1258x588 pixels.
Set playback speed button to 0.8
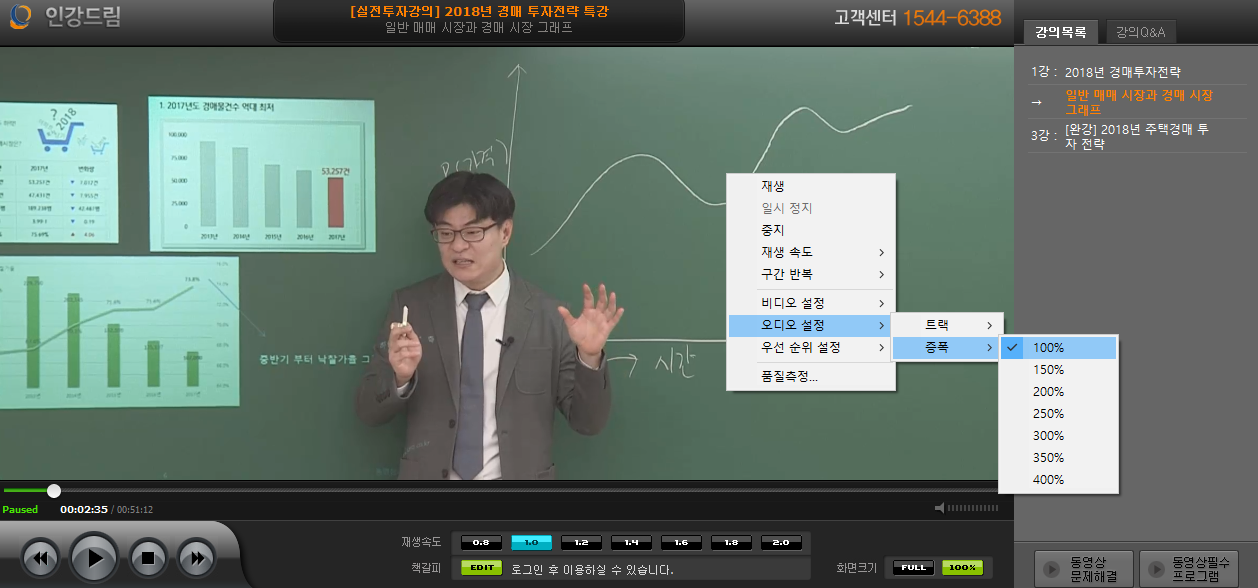tap(481, 542)
